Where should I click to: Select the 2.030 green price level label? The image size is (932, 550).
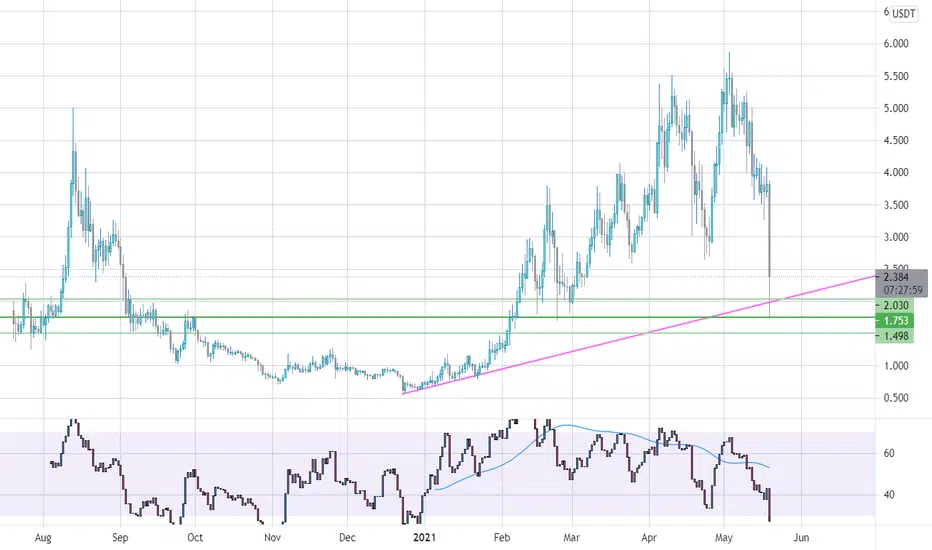[895, 305]
